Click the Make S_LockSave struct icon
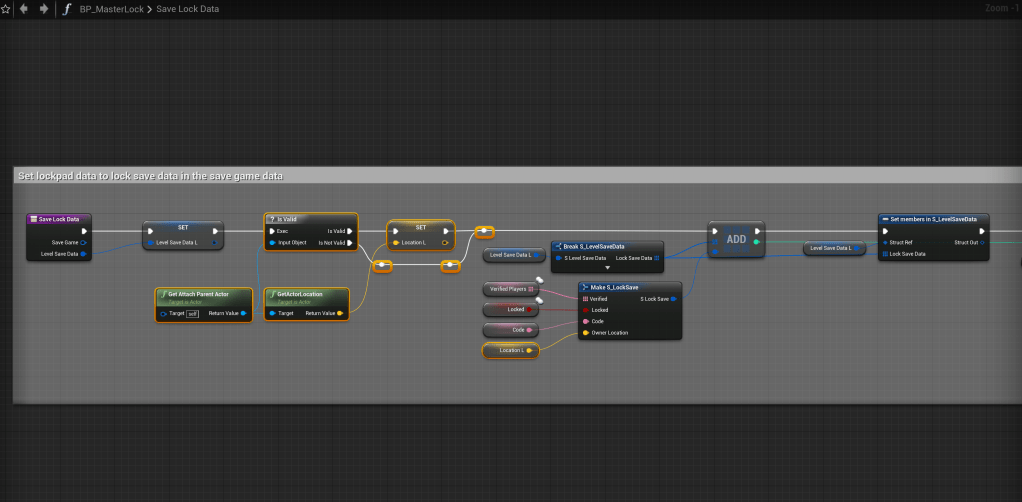The height and width of the screenshot is (502, 1022). coord(584,287)
